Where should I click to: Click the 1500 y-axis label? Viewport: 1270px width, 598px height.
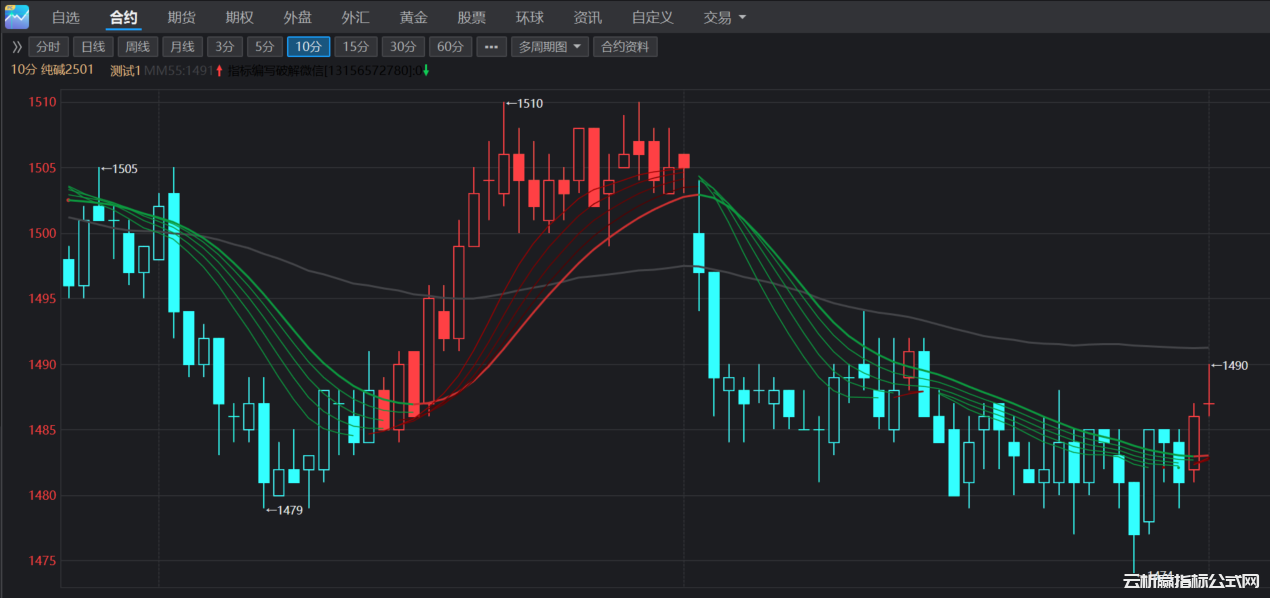[x=42, y=233]
